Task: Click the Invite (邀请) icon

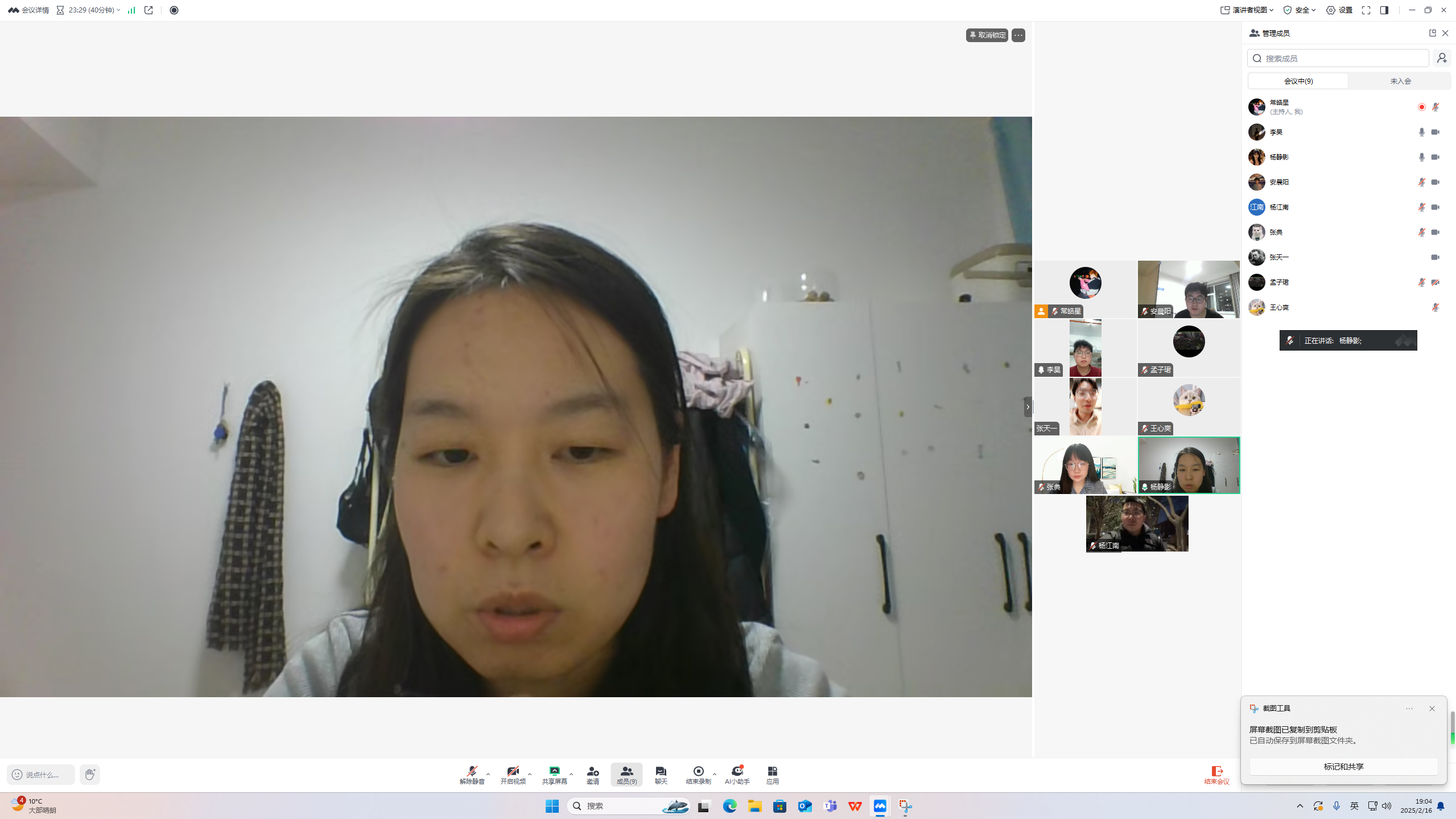Action: coord(592,774)
